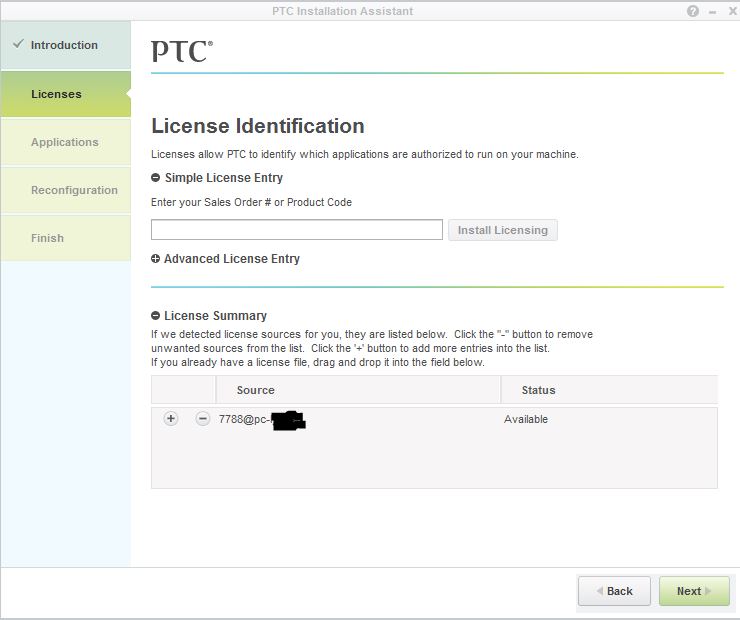This screenshot has height=620, width=740.
Task: Open the Reconfiguration step
Action: pyautogui.click(x=66, y=190)
